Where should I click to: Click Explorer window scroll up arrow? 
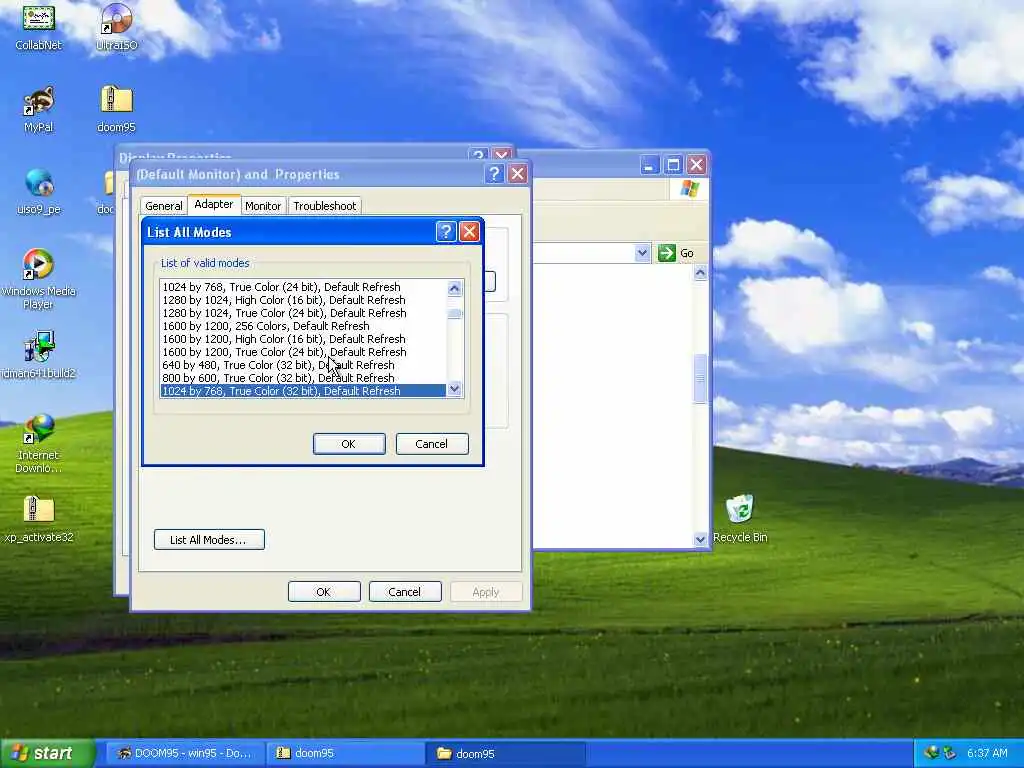point(700,272)
